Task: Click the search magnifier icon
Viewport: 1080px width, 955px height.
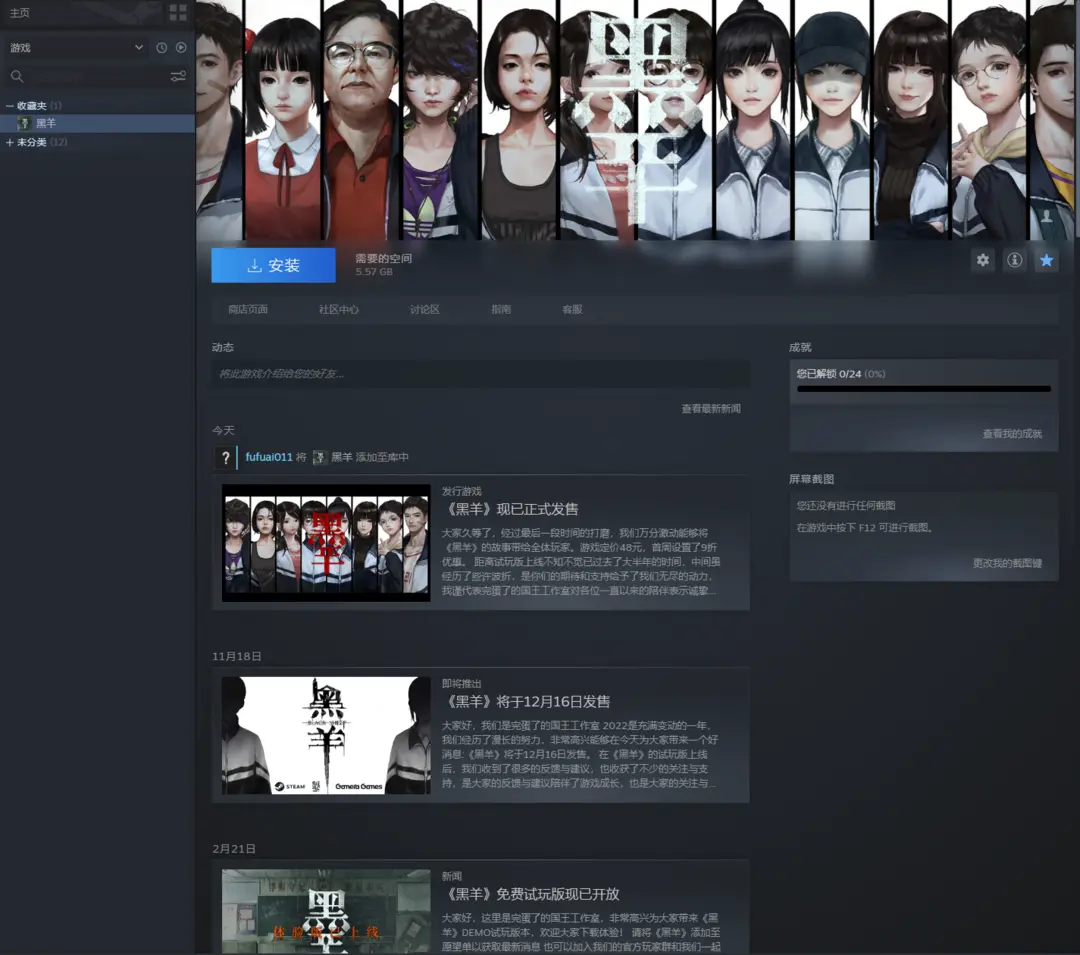Action: 17,76
